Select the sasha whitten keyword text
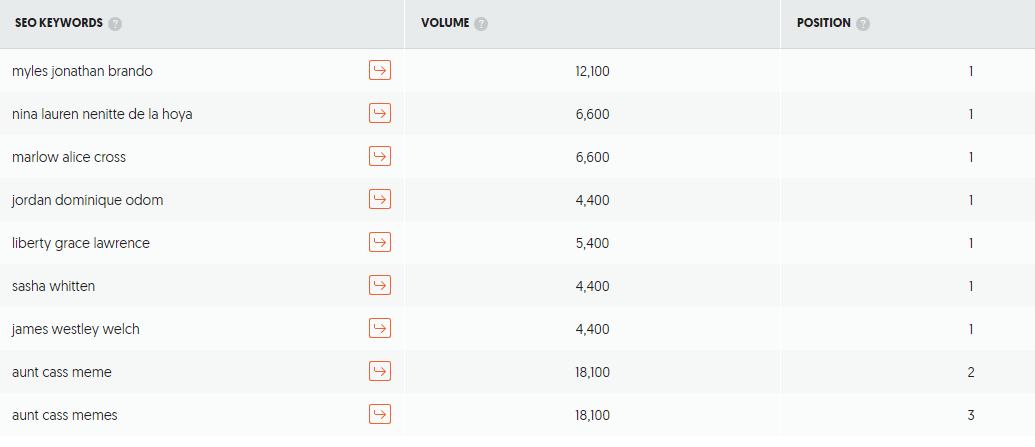 click(x=53, y=286)
